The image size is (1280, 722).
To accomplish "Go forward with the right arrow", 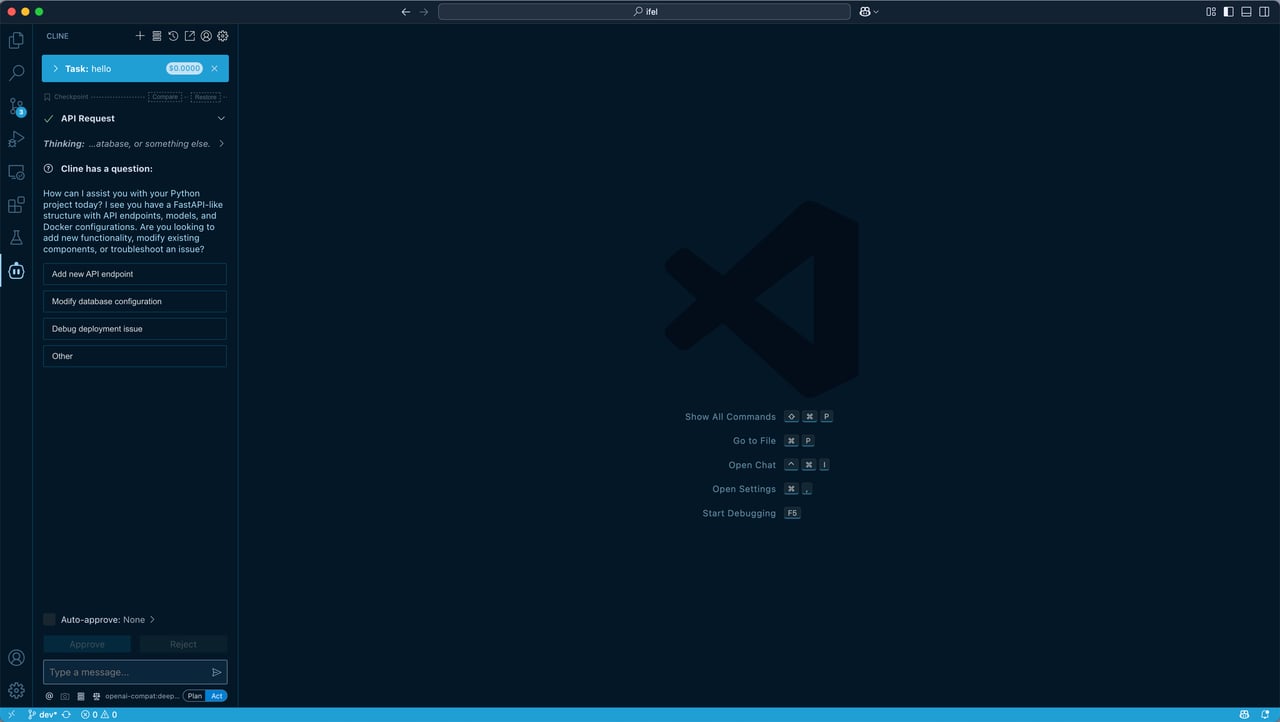I will (424, 12).
